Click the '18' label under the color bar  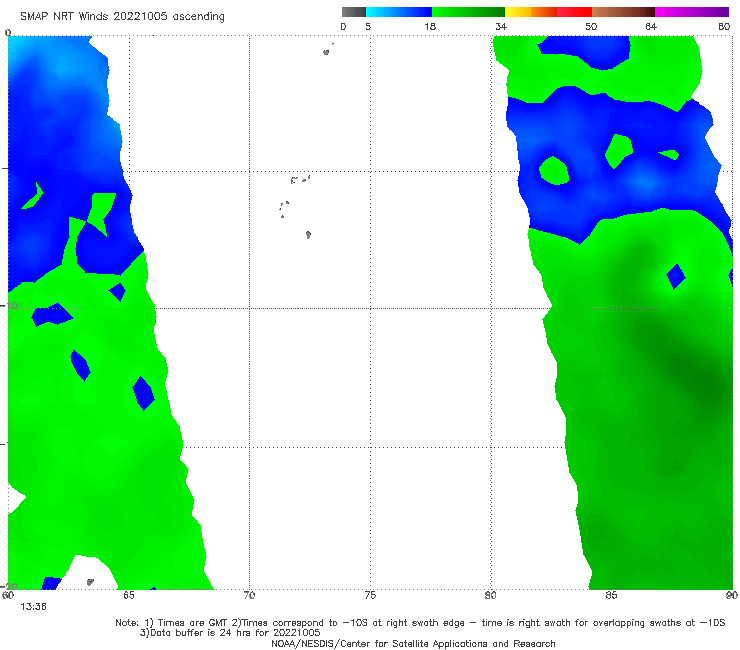(x=429, y=27)
